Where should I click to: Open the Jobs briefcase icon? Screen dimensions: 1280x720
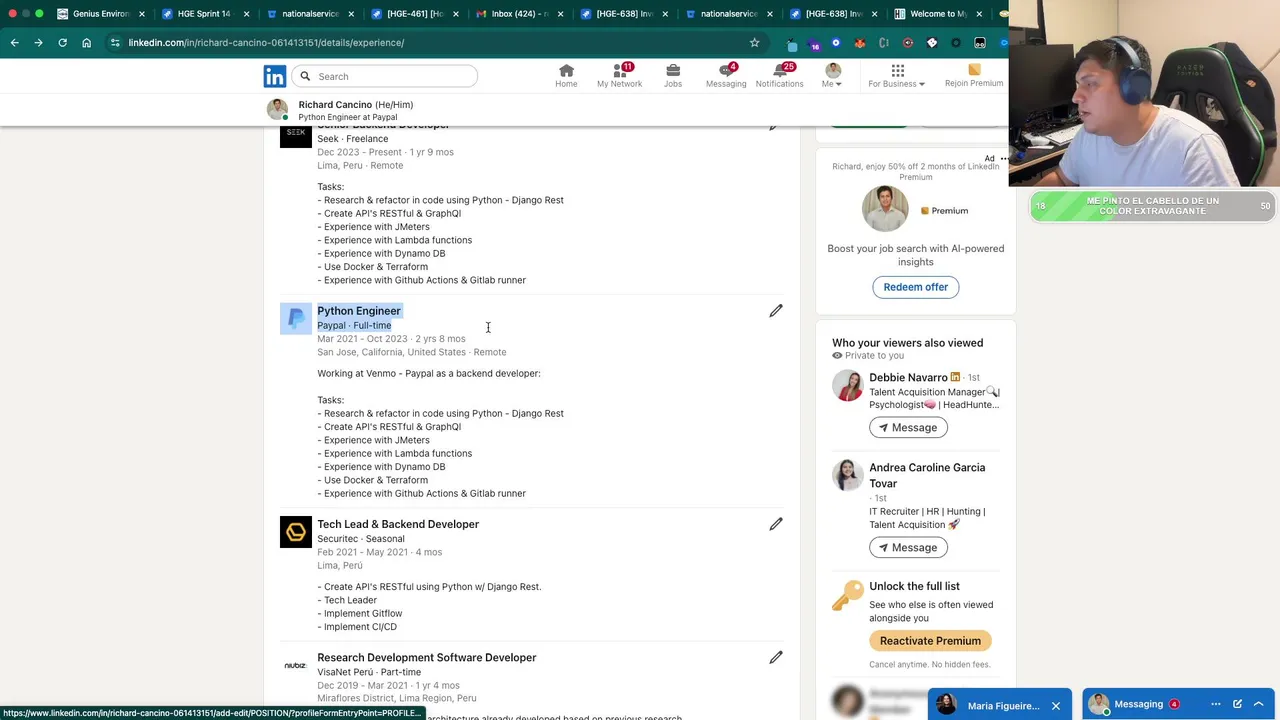click(x=673, y=76)
